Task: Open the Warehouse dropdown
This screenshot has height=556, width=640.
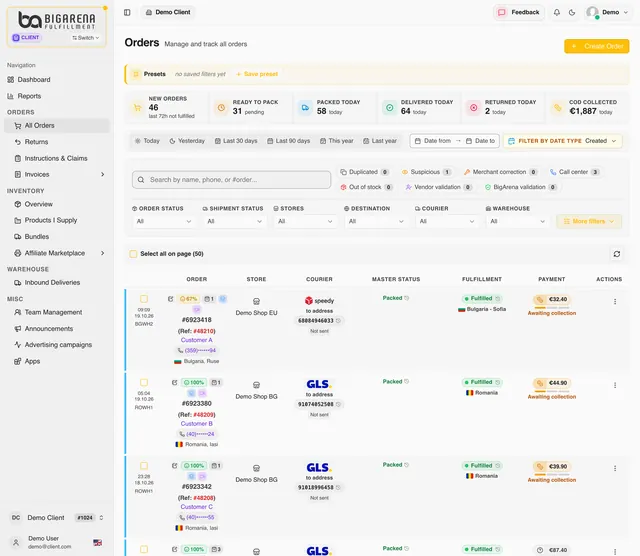Action: click(517, 221)
